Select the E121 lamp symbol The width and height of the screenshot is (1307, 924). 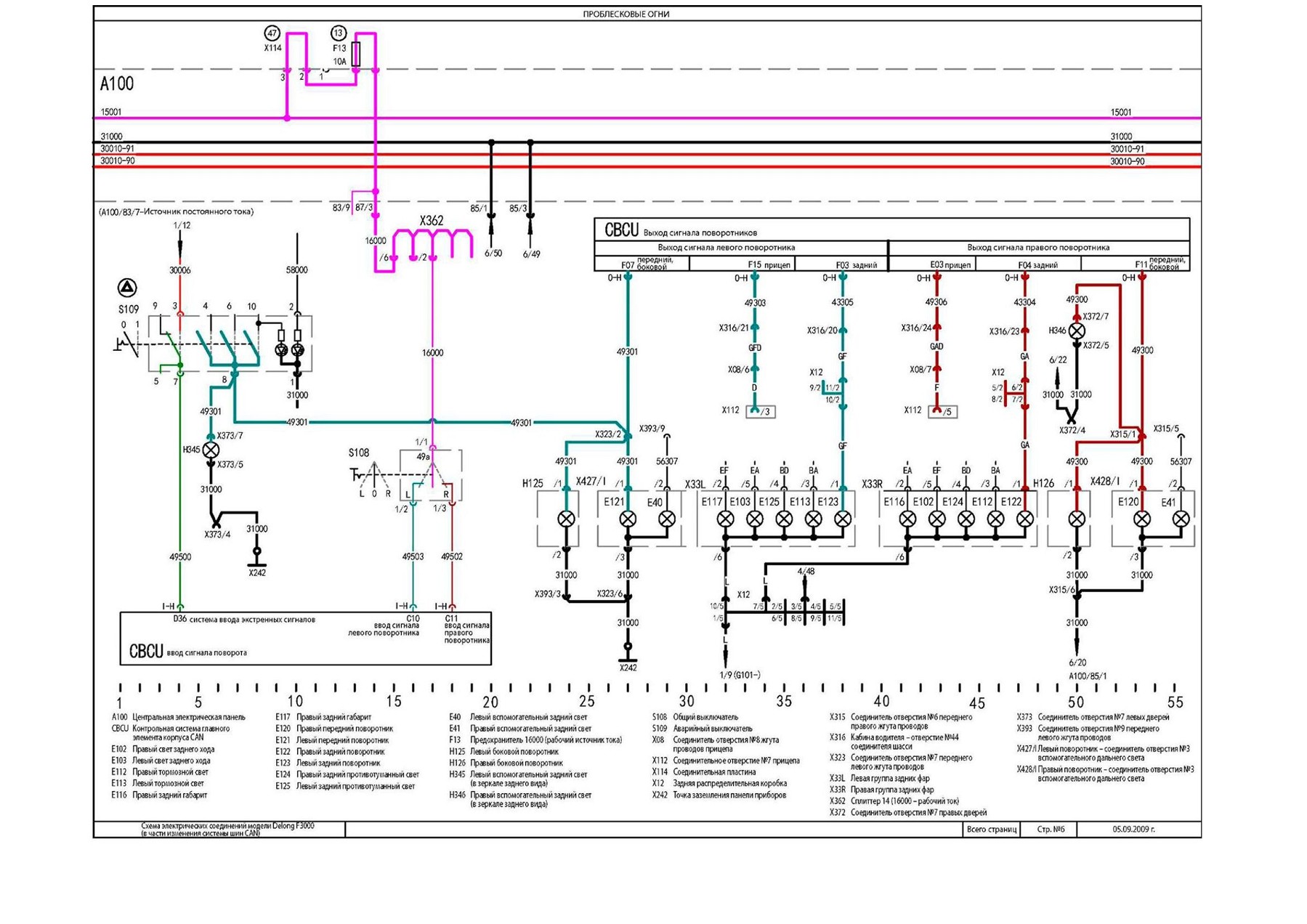628,519
